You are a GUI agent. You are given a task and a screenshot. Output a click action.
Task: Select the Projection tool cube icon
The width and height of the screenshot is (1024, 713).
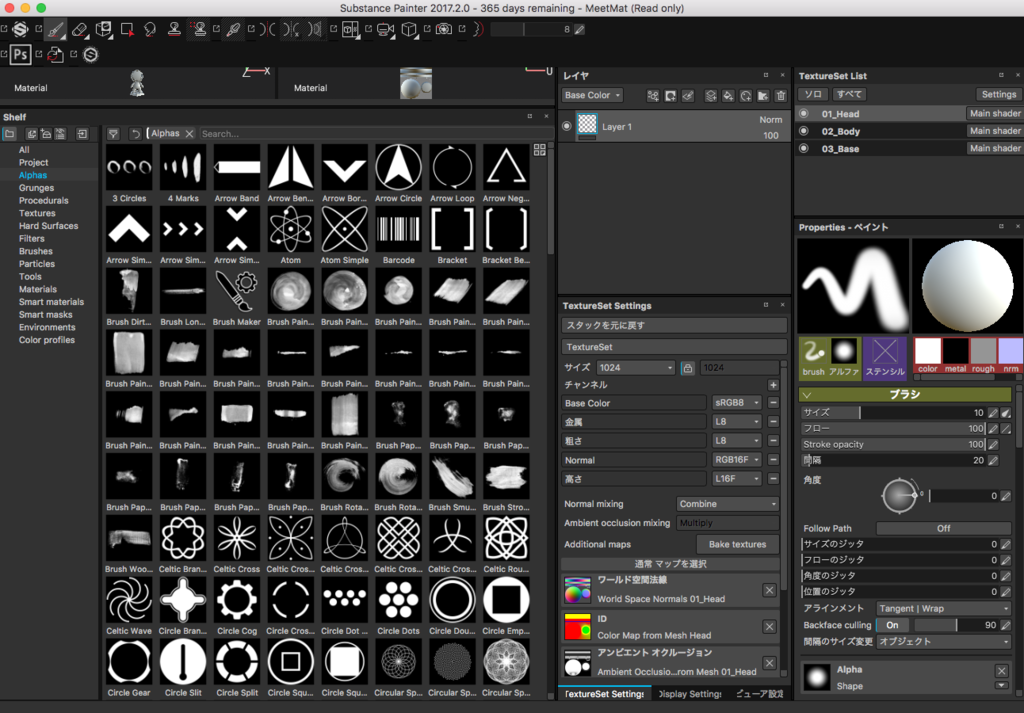coord(103,29)
